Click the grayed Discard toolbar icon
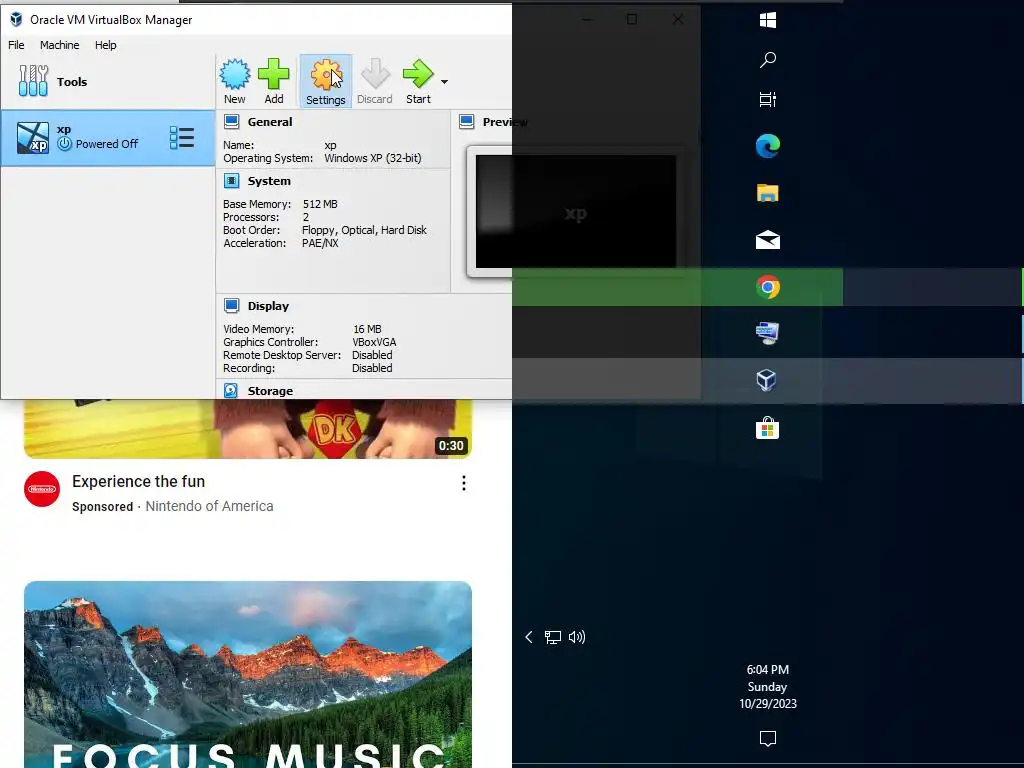1024x768 pixels. (374, 81)
